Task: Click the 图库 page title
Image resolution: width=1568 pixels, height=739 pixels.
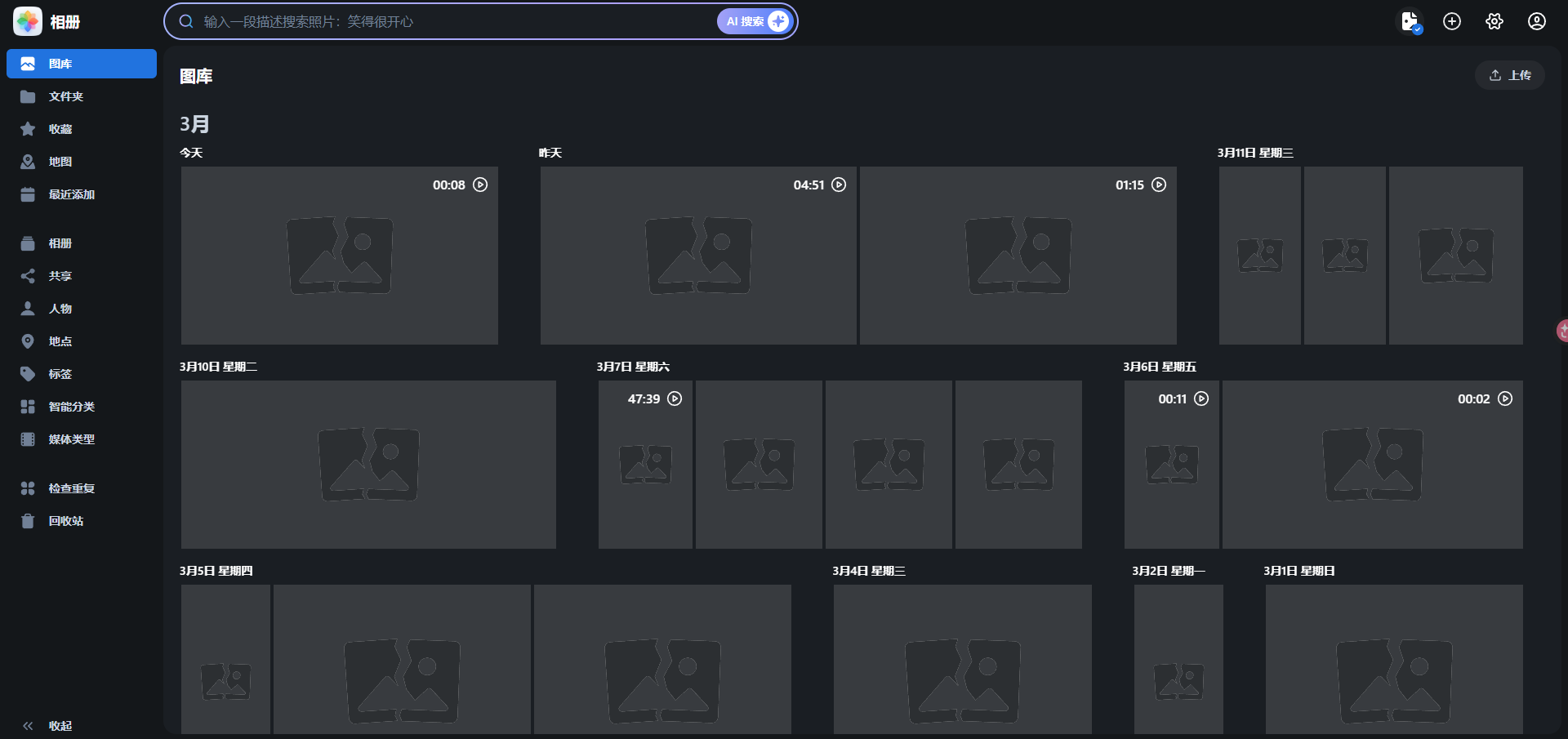Action: coord(196,76)
